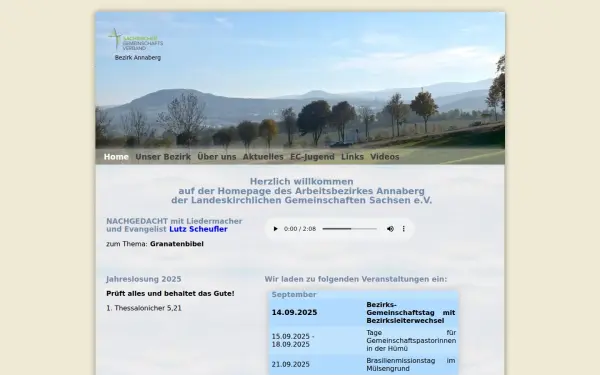Open the audio player three-dot options menu
Viewport: 600px width, 375px height.
403,229
